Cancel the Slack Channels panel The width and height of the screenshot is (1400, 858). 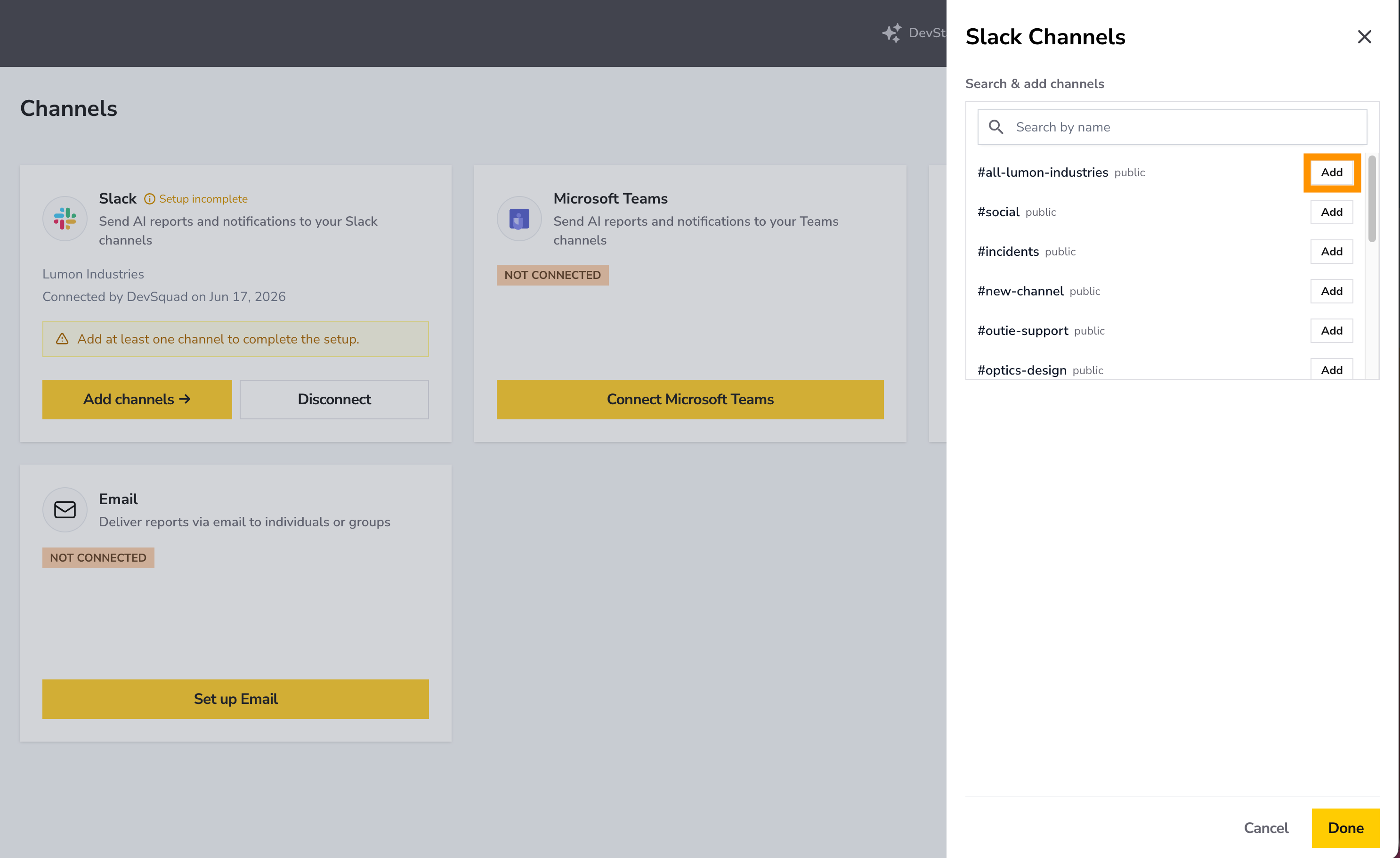(1266, 828)
